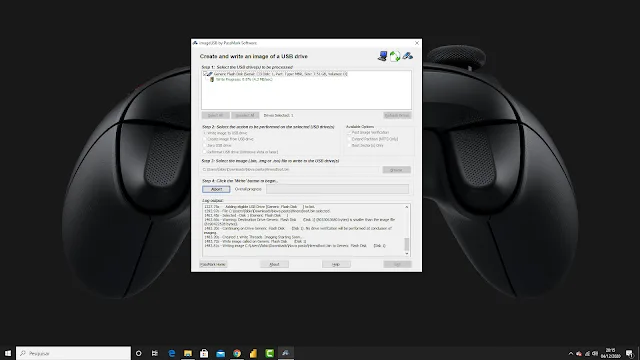Click the Help button

coord(336,264)
